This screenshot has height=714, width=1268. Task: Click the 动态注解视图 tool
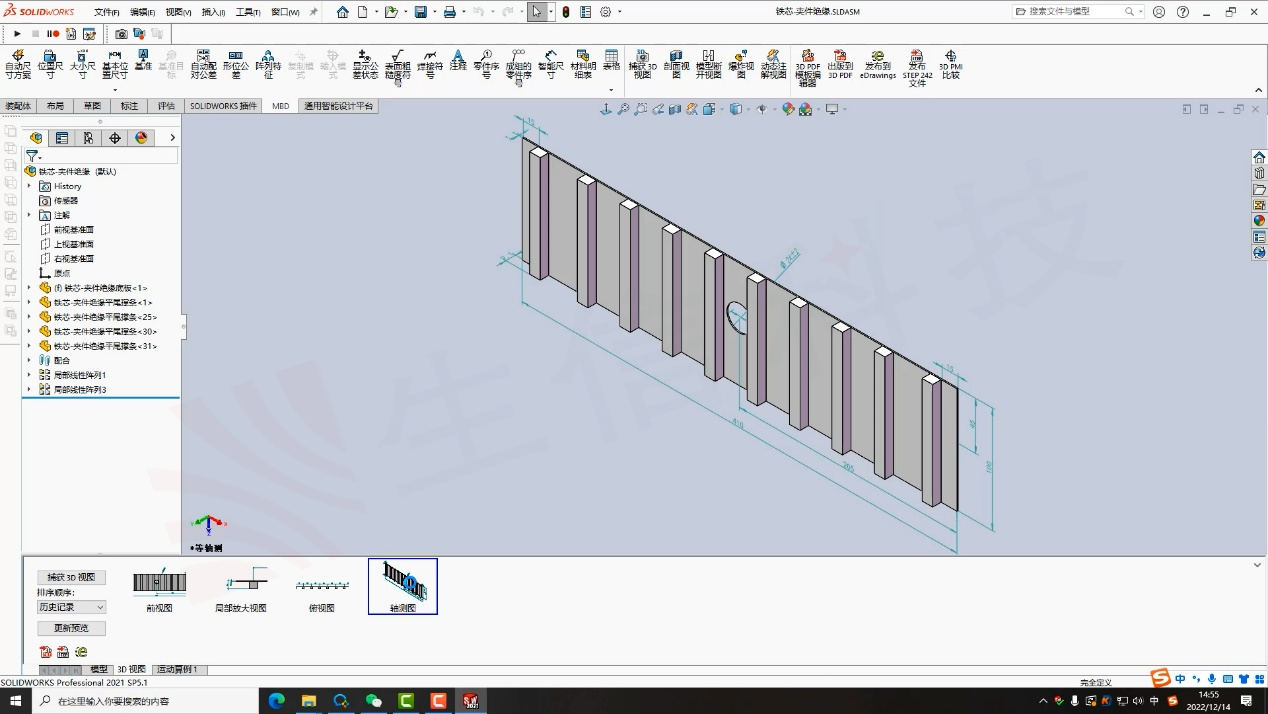pos(773,64)
